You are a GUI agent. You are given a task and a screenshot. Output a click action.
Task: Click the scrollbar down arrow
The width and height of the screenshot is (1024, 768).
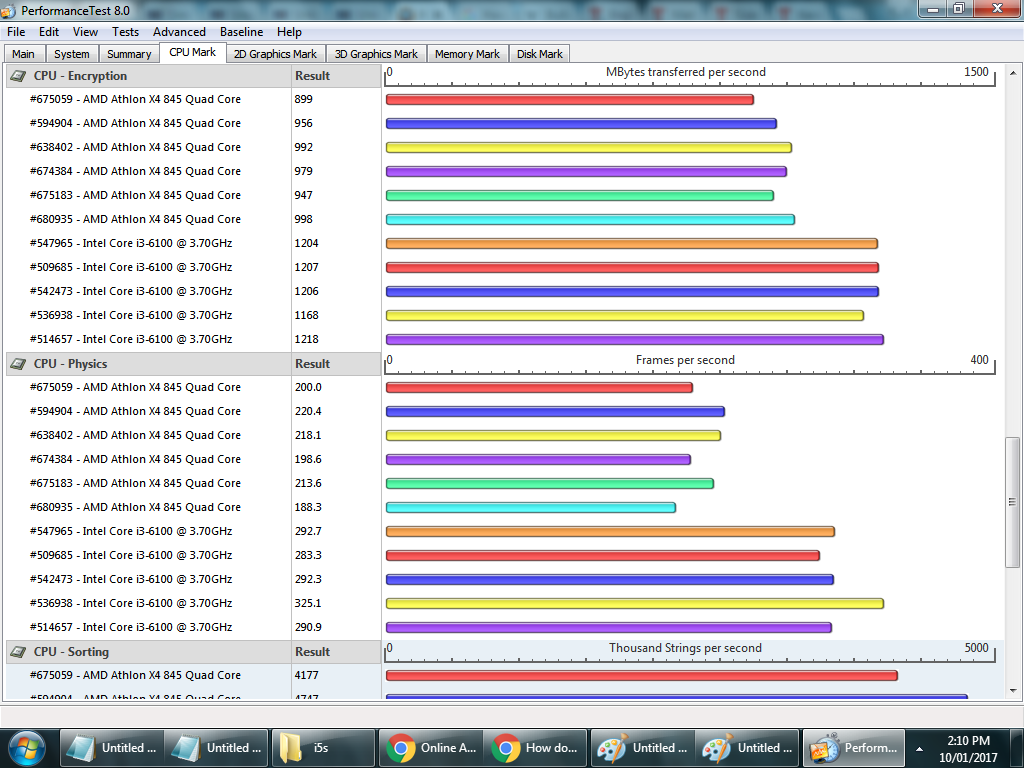(x=1013, y=690)
